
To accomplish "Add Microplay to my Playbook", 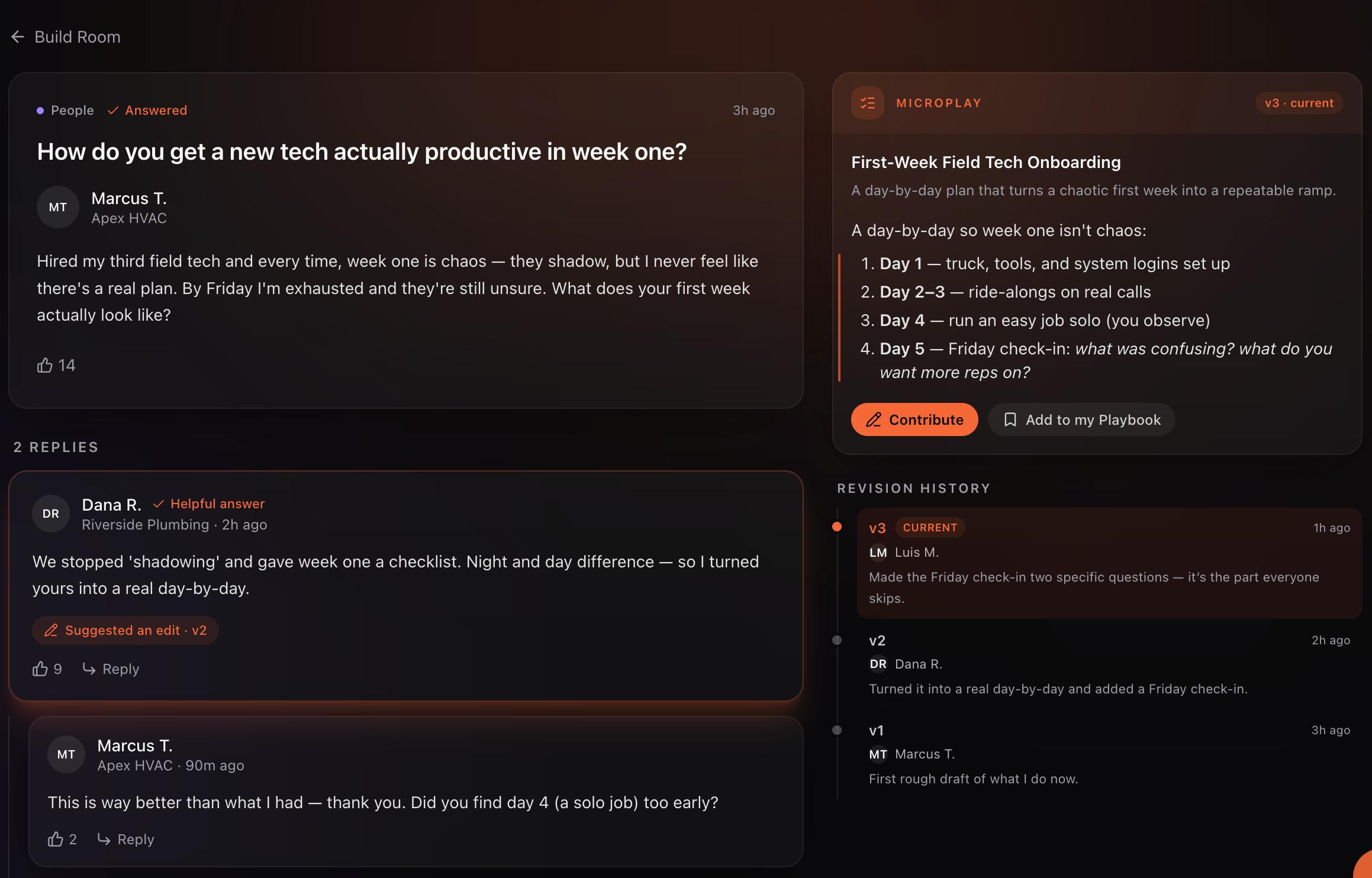I will (x=1081, y=419).
